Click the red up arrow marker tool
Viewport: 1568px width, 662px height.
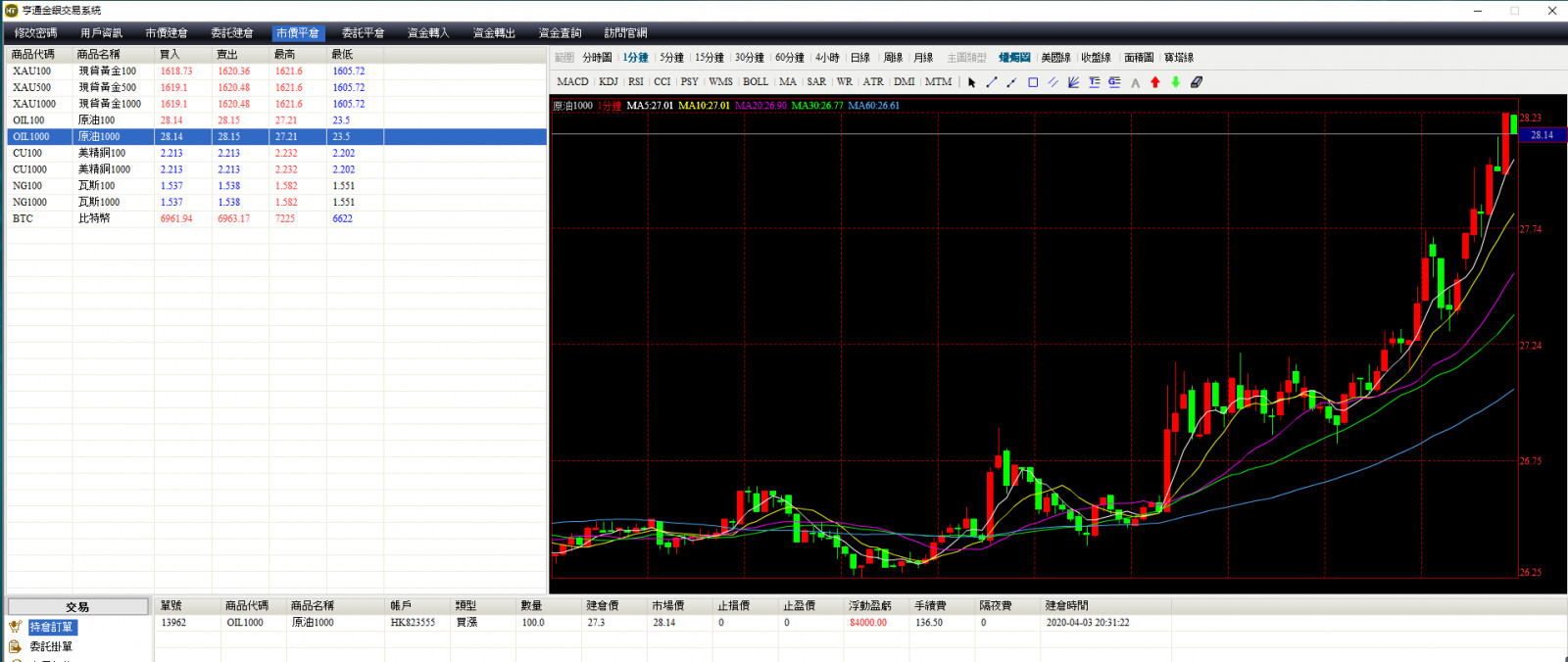click(1155, 82)
